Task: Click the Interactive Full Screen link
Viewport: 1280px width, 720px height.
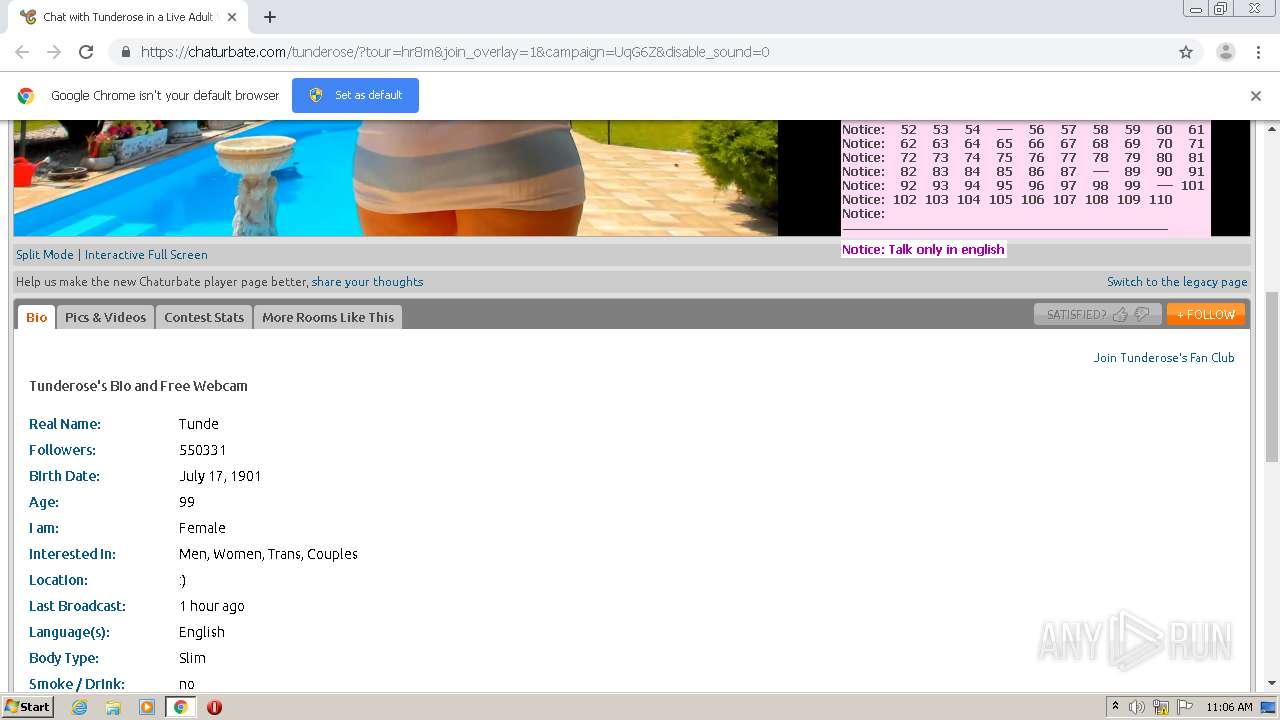Action: pos(146,255)
